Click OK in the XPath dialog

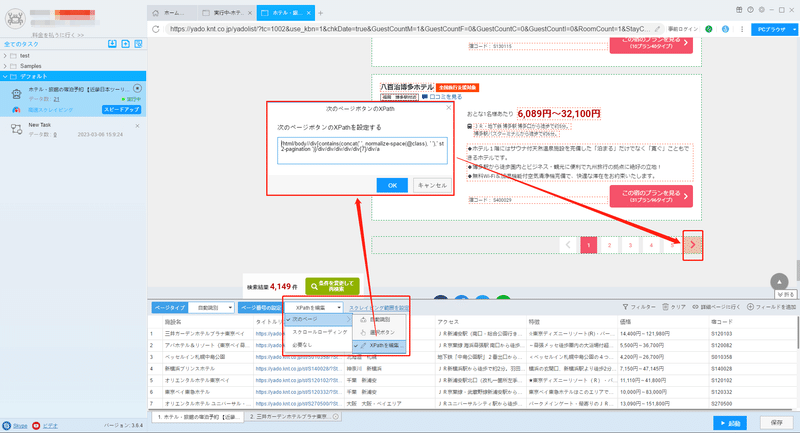click(x=392, y=185)
